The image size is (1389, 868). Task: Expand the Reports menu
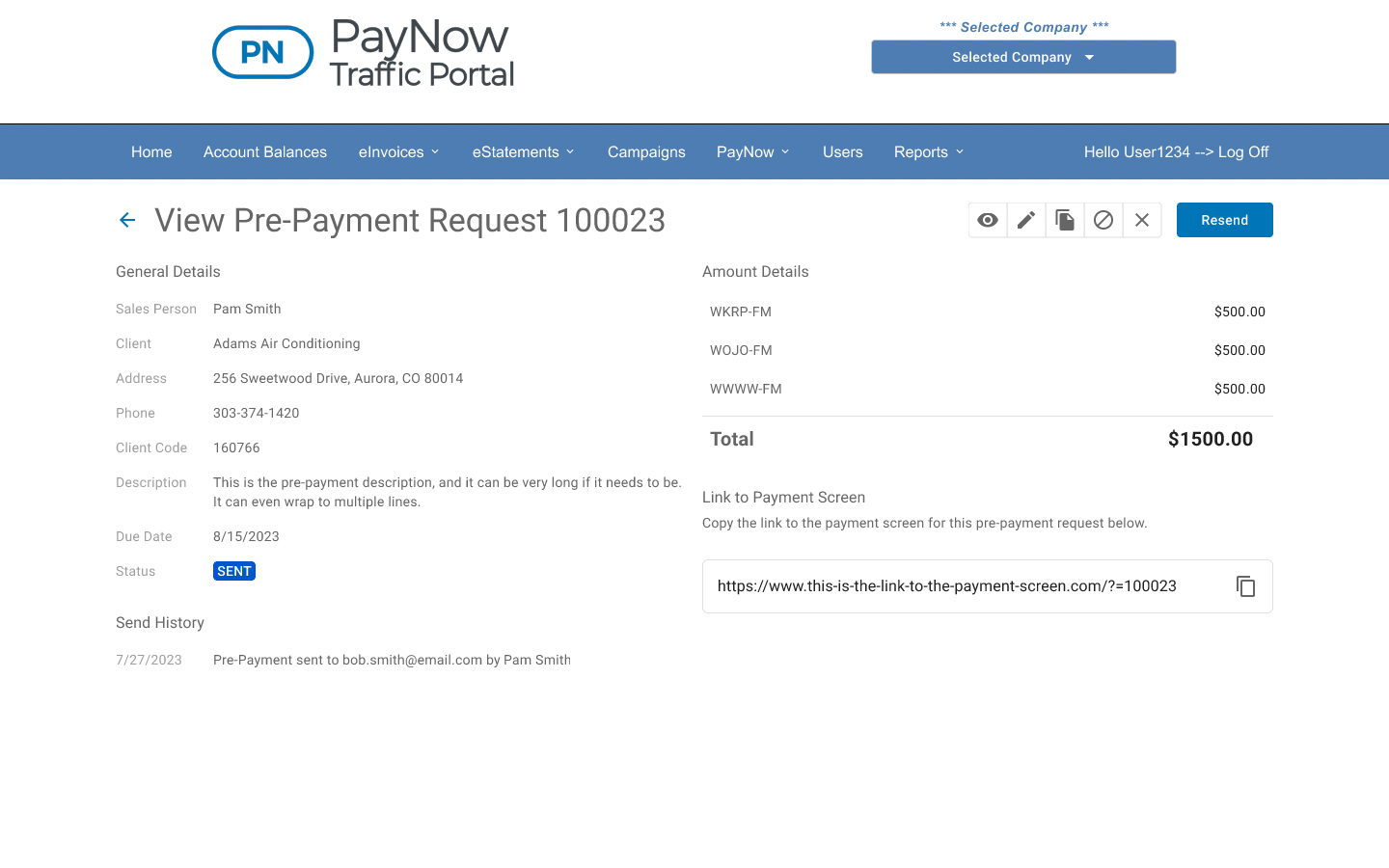click(929, 152)
